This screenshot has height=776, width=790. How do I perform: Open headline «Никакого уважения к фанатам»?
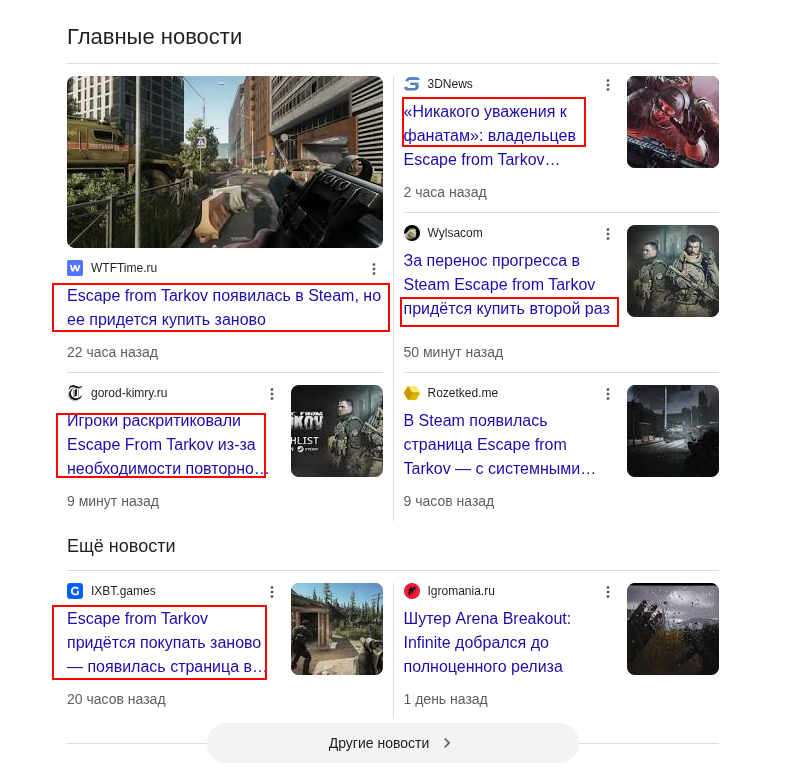(489, 135)
